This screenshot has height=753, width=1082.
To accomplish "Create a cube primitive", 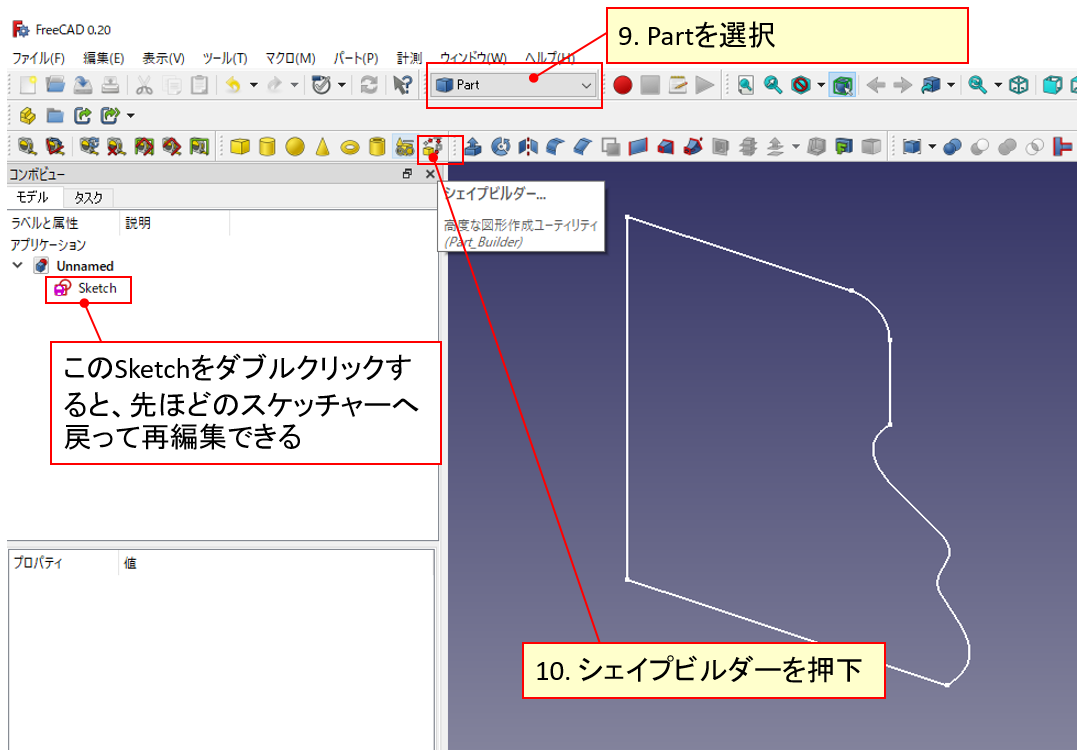I will 239,146.
